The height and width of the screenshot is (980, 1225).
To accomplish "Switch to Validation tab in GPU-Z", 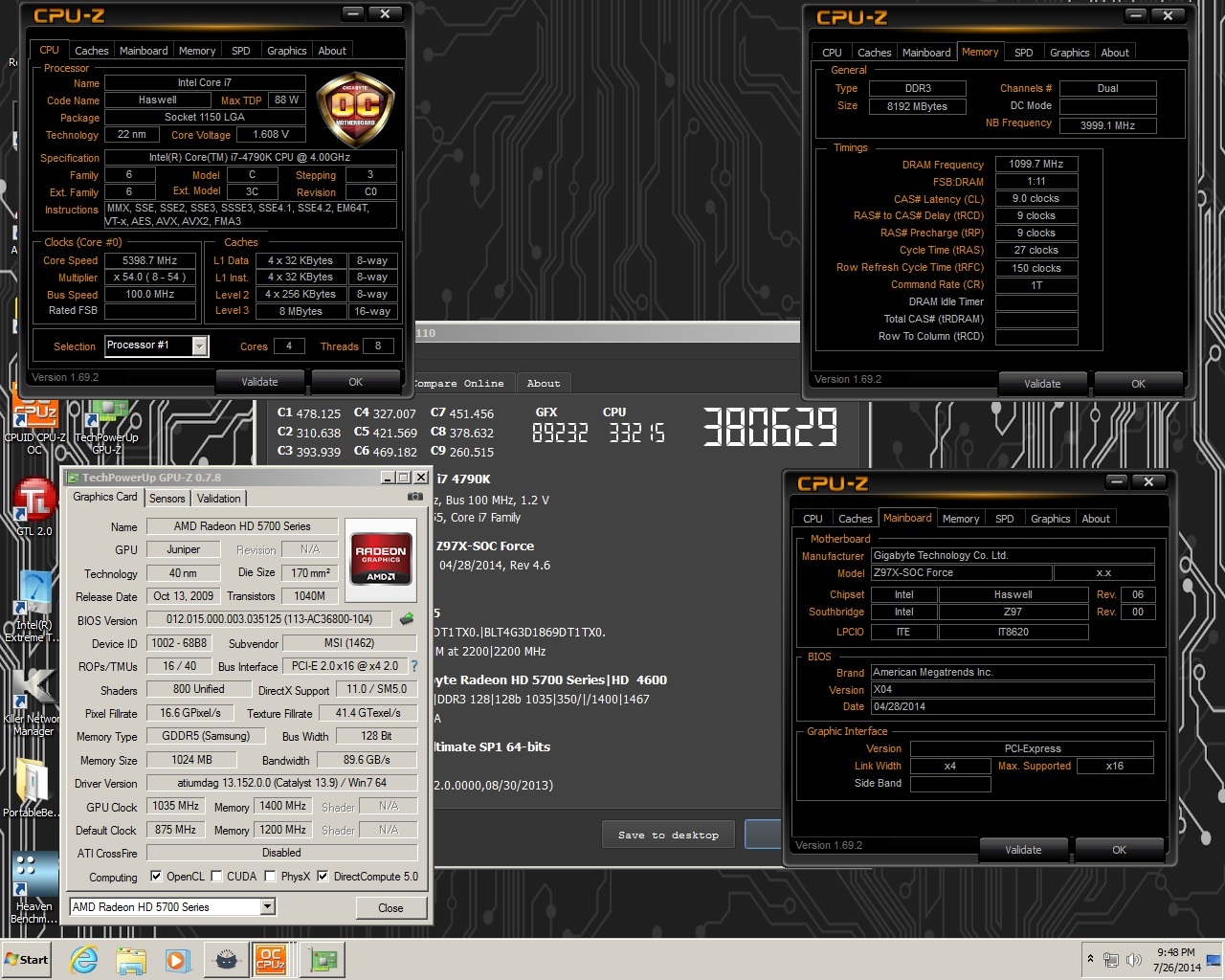I will (219, 499).
